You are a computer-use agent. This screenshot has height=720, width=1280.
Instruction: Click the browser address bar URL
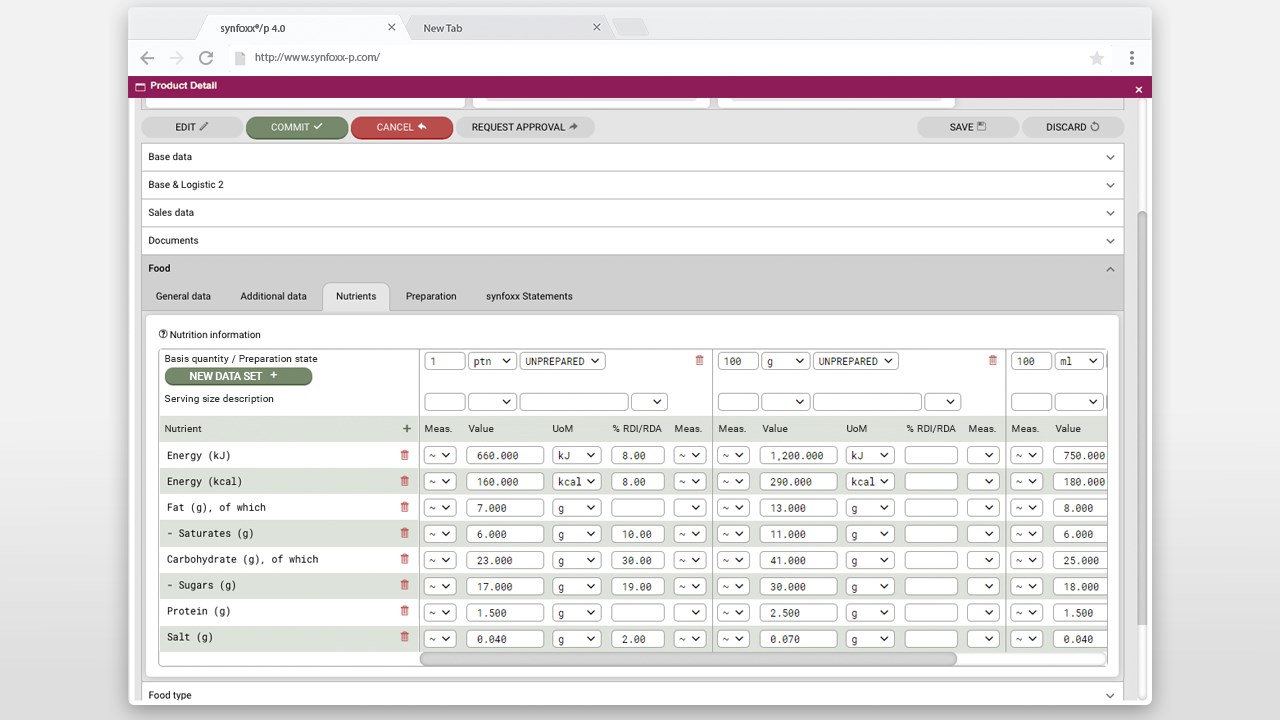[317, 58]
